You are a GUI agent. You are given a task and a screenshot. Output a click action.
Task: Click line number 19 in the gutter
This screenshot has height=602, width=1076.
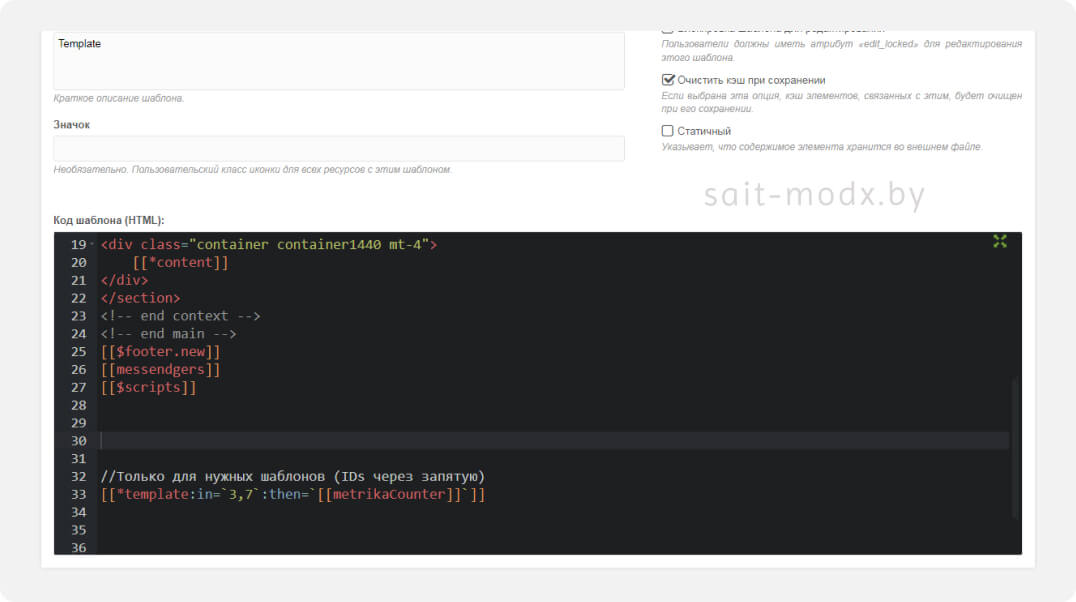click(x=78, y=245)
